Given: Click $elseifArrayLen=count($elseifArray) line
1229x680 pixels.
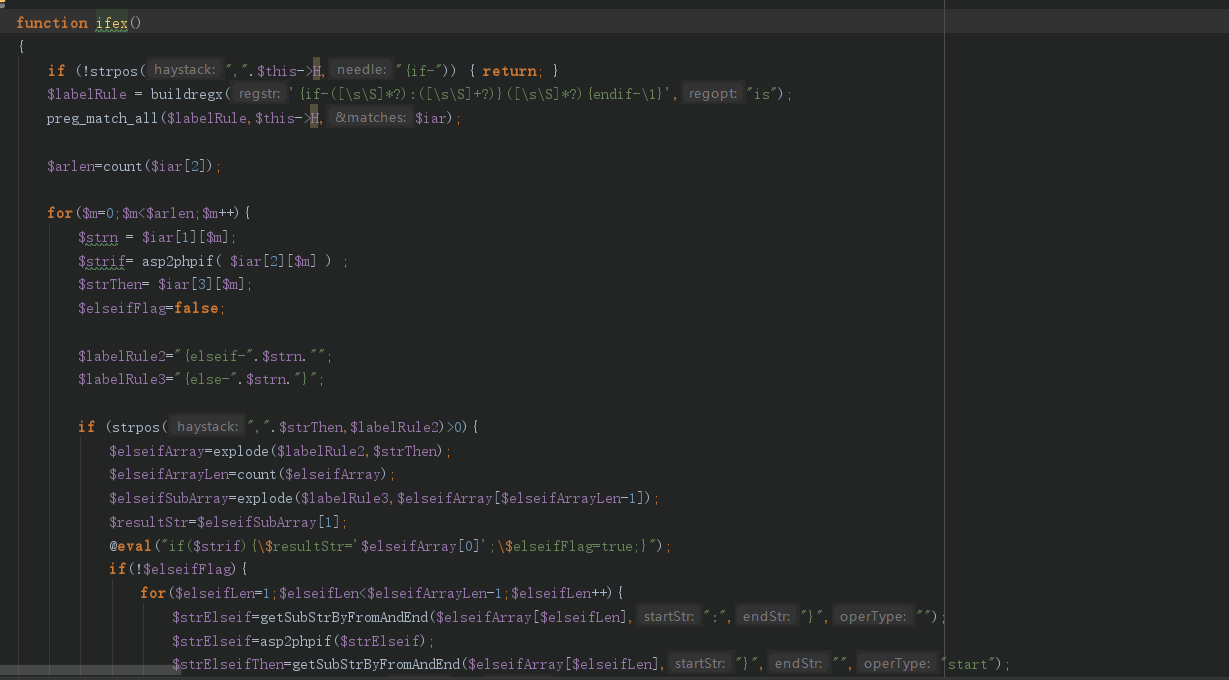Looking at the screenshot, I should click(x=252, y=475).
